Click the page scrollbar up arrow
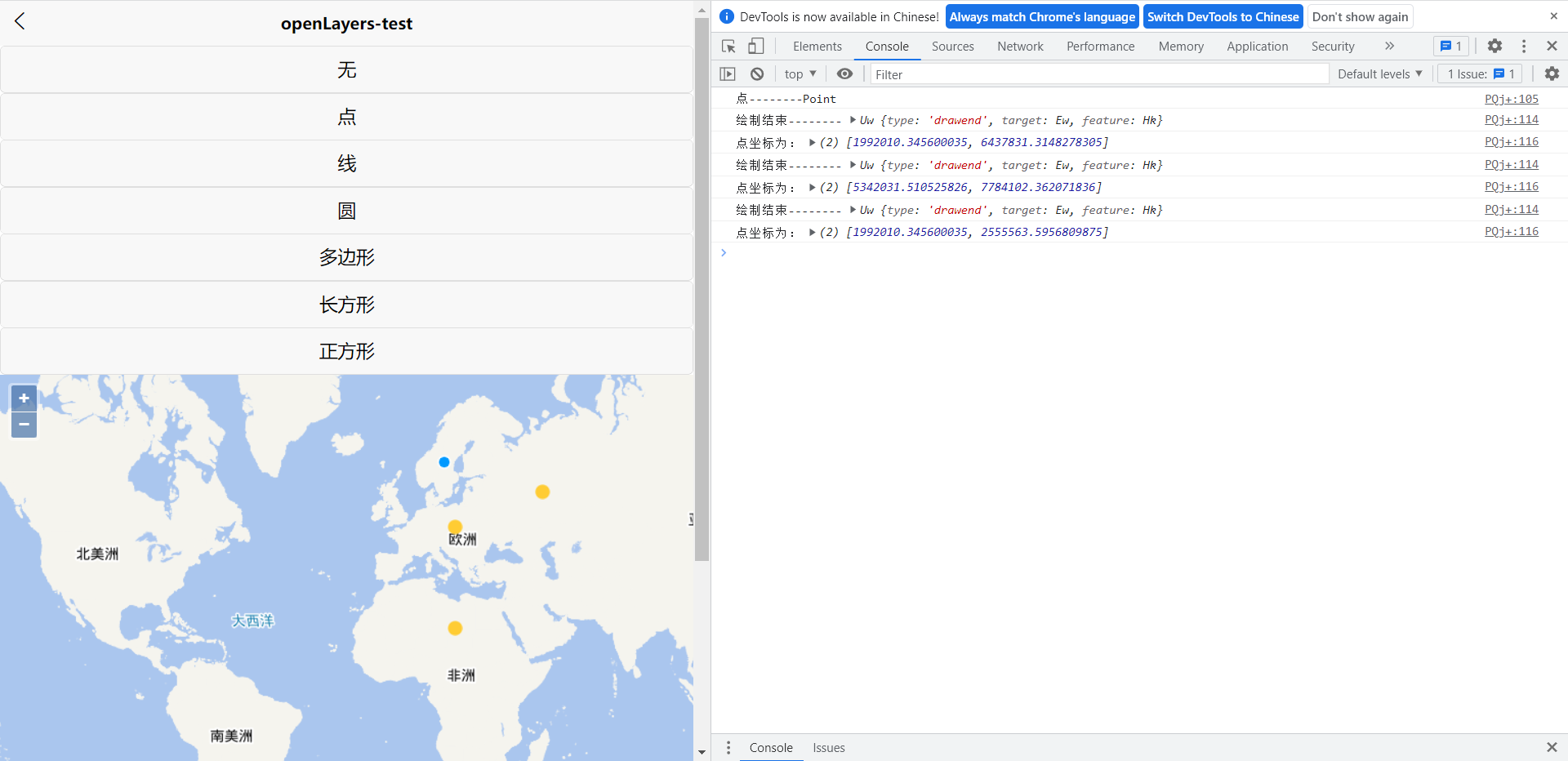Viewport: 1568px width, 761px height. (702, 11)
